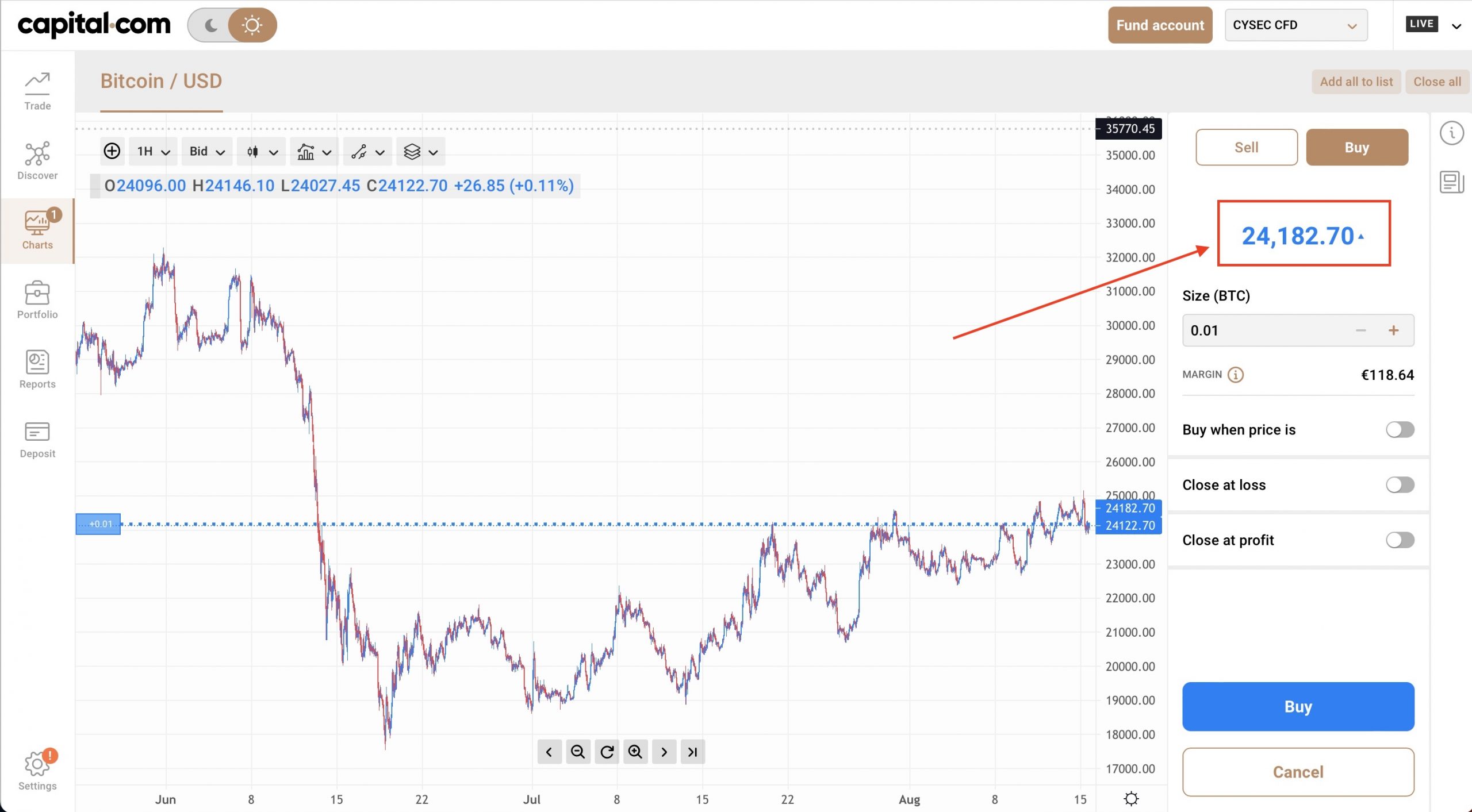The image size is (1472, 812).
Task: Open Settings from the sidebar
Action: pyautogui.click(x=37, y=771)
